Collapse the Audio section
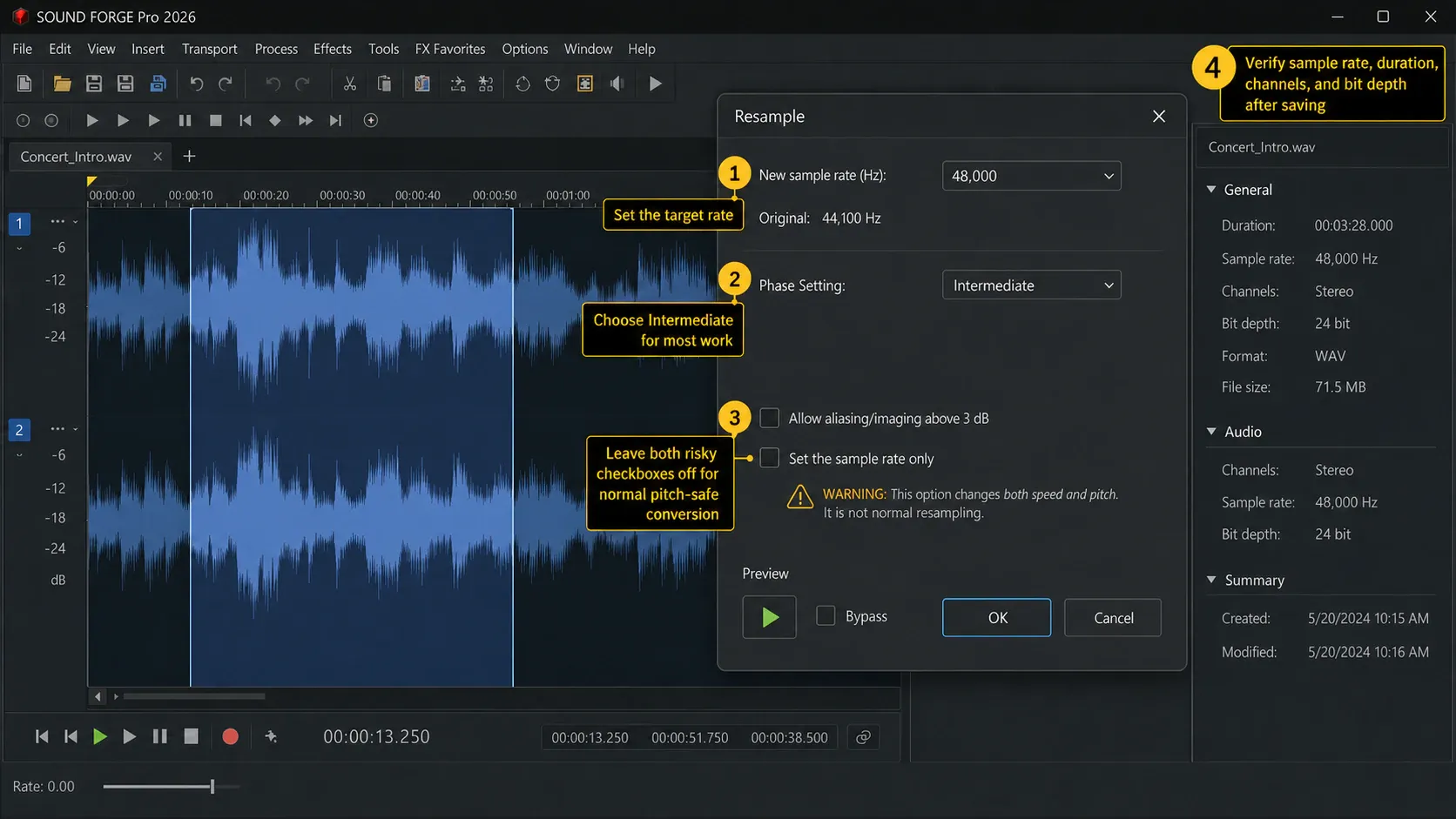 click(1211, 431)
